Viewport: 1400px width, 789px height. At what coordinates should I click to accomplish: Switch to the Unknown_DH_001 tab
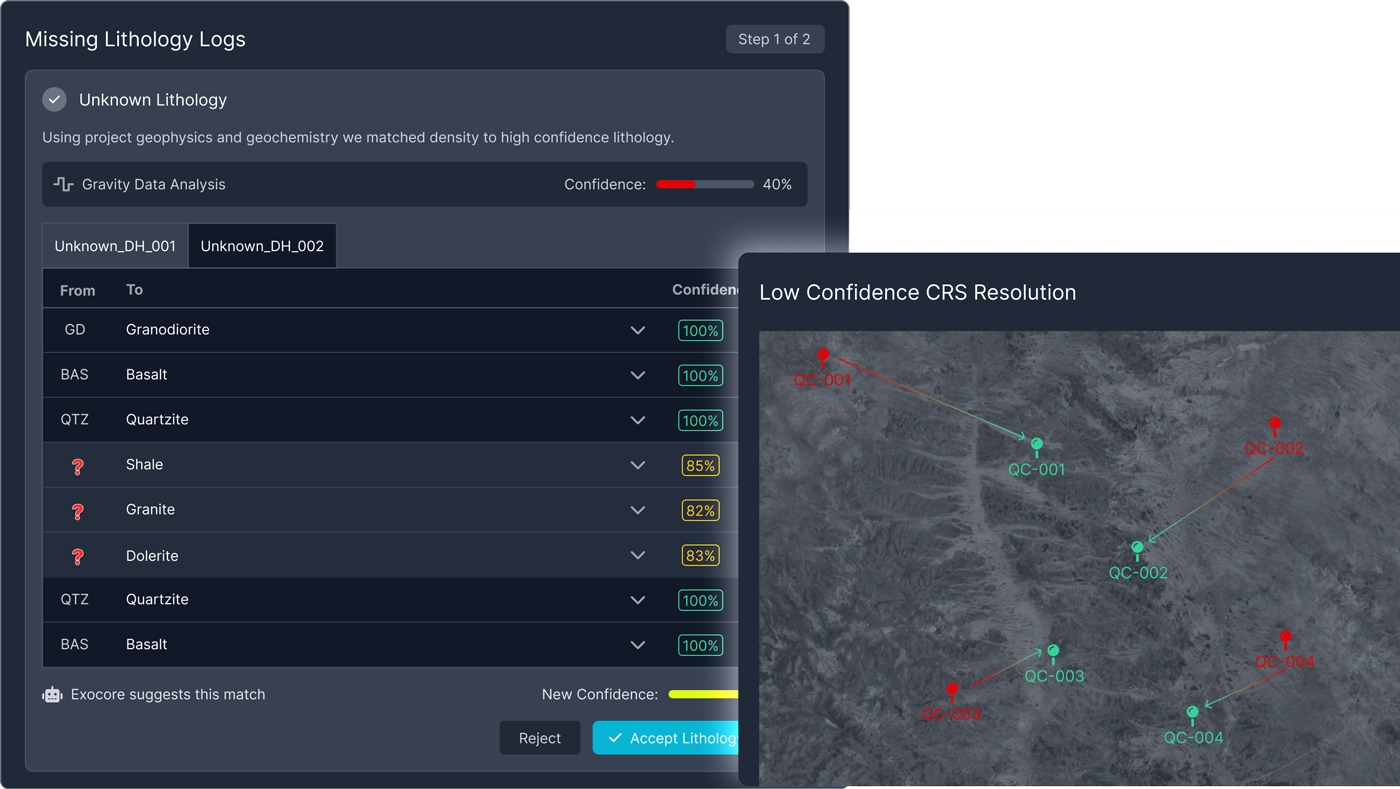point(114,245)
